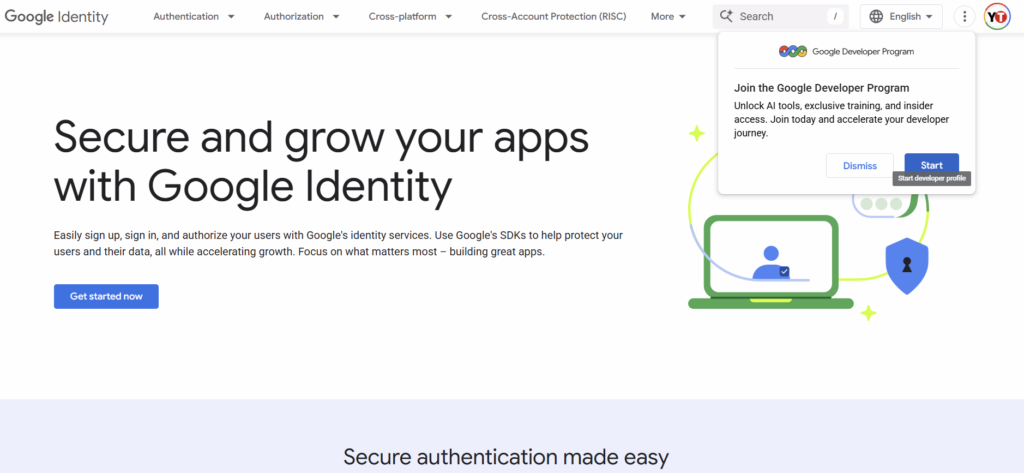1024x473 pixels.
Task: Open the YT account avatar
Action: 997,16
